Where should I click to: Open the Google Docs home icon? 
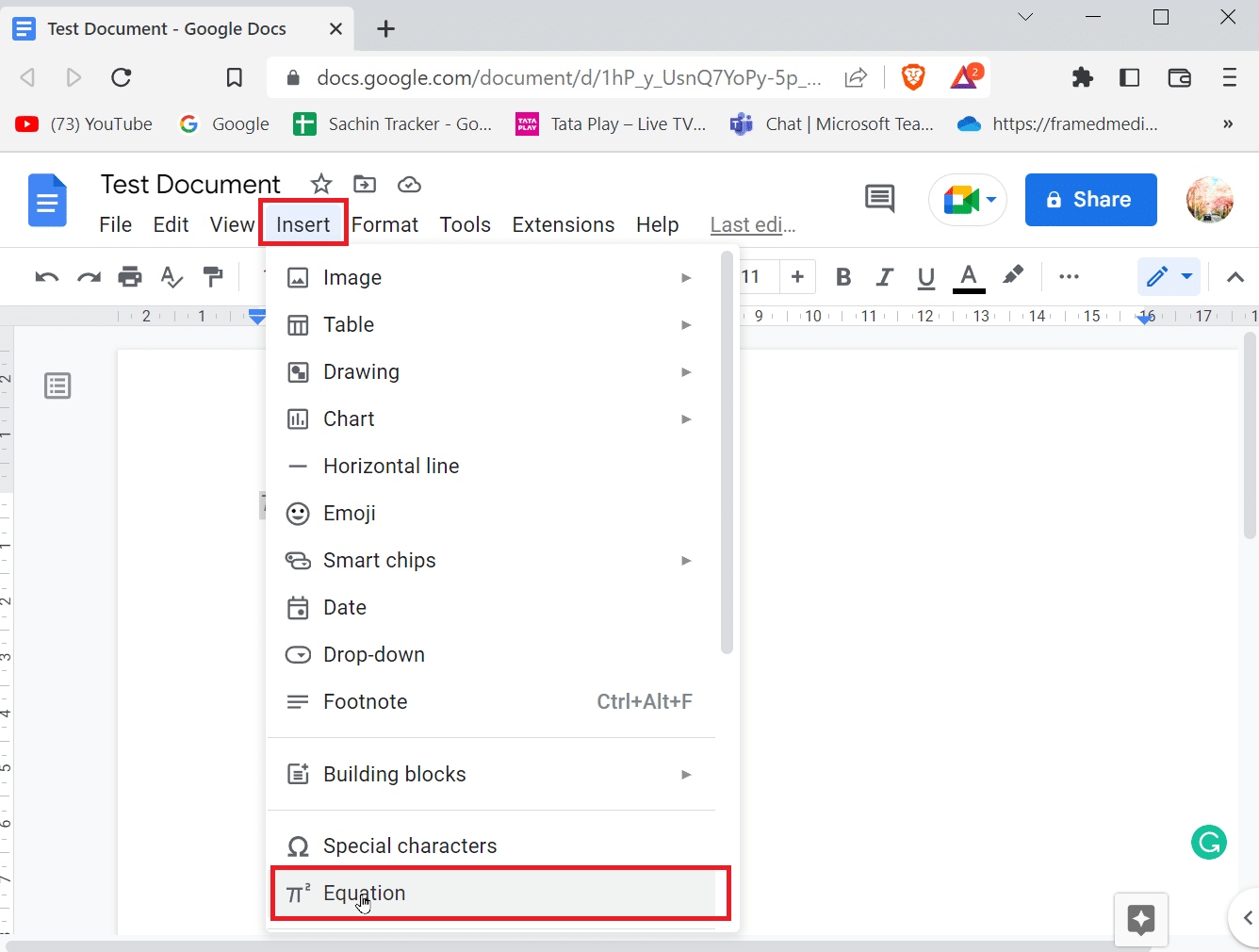click(x=47, y=200)
